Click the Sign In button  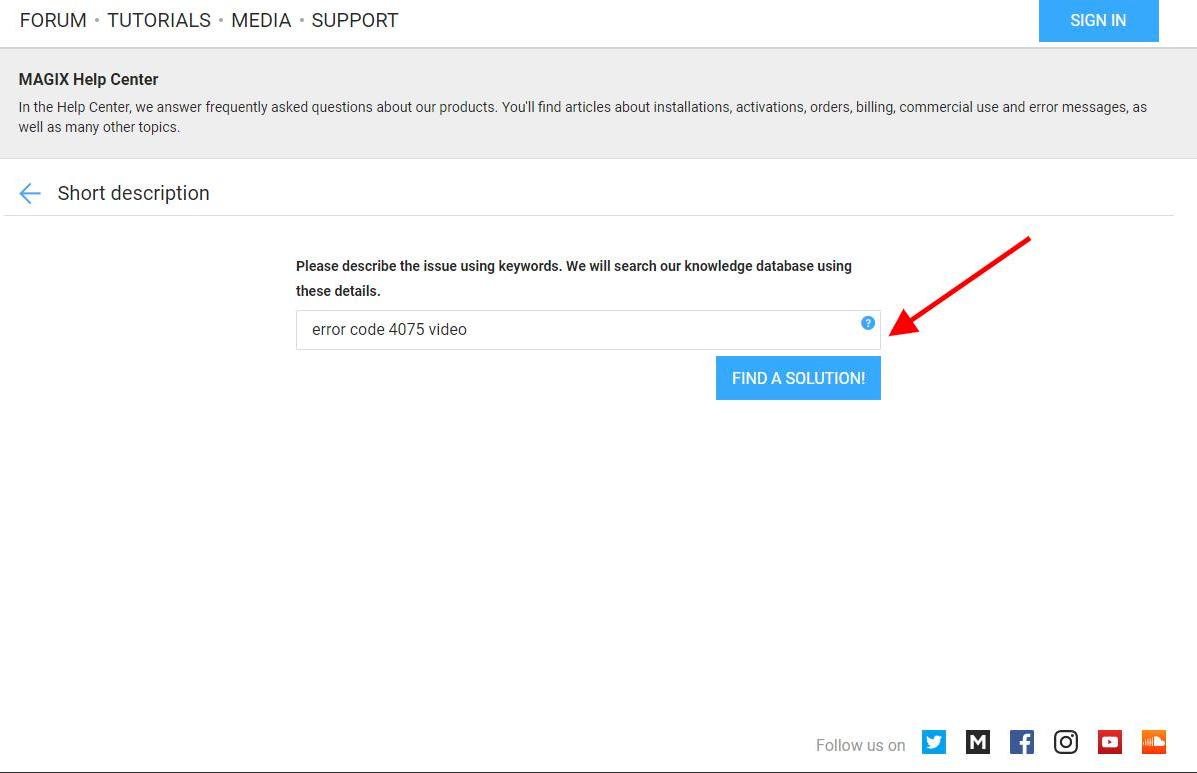pyautogui.click(x=1099, y=21)
